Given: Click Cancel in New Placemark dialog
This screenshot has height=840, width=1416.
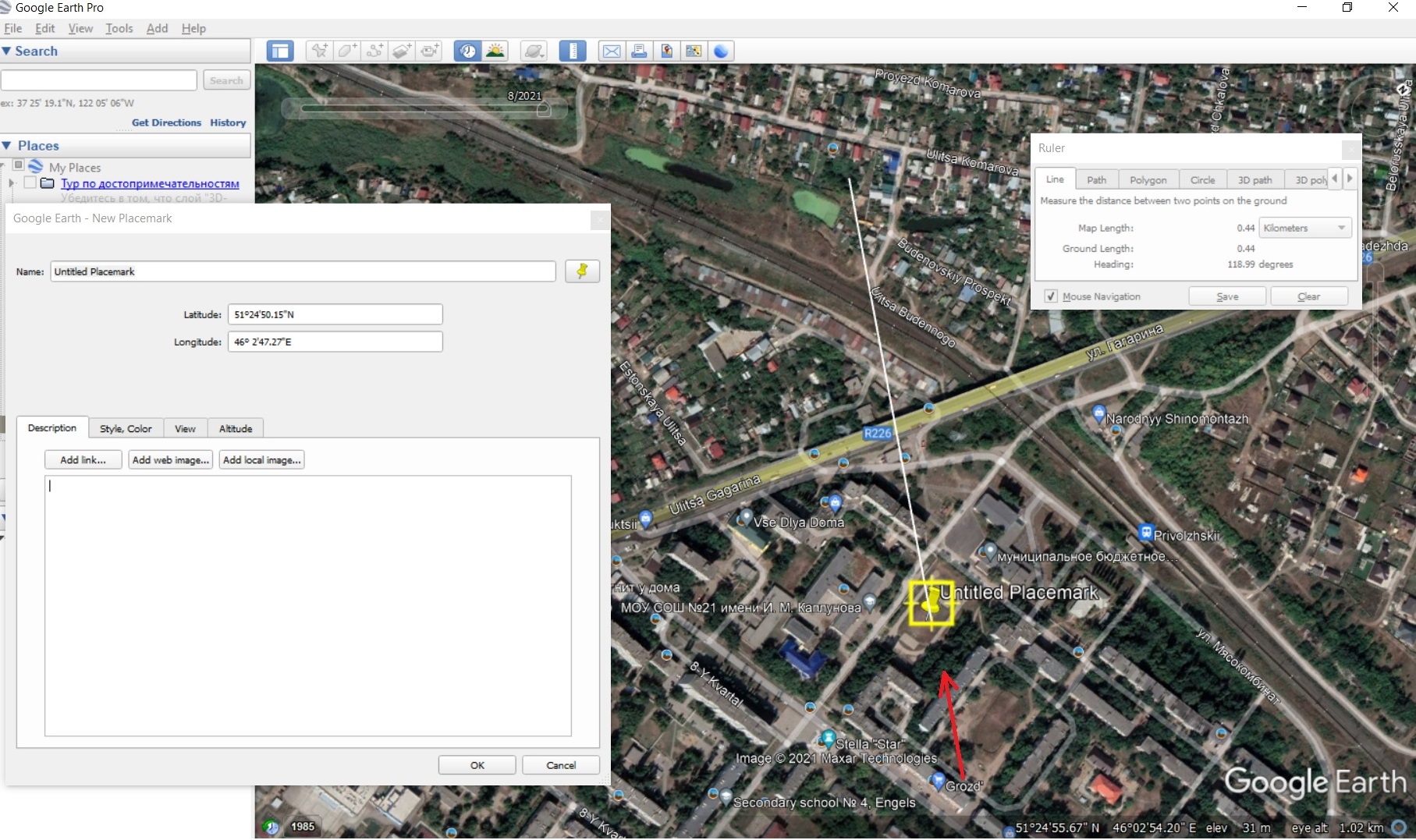Looking at the screenshot, I should coord(561,765).
